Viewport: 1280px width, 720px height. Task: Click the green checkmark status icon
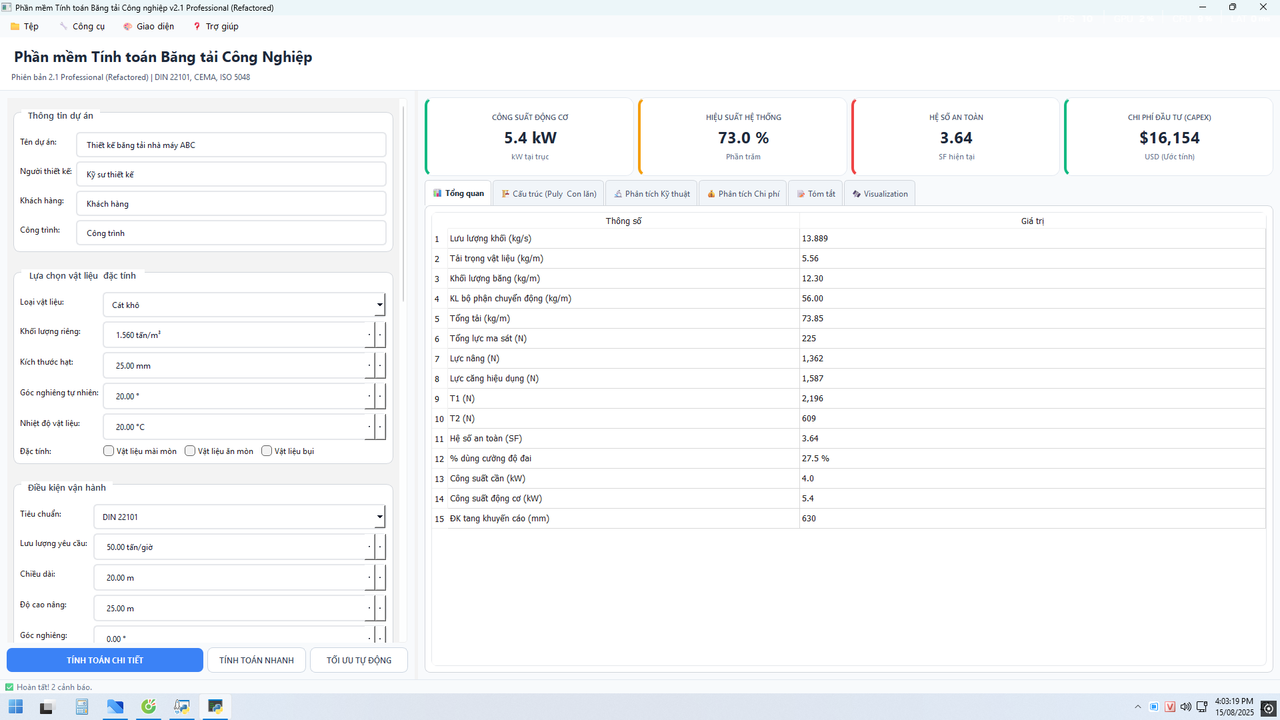tap(9, 687)
